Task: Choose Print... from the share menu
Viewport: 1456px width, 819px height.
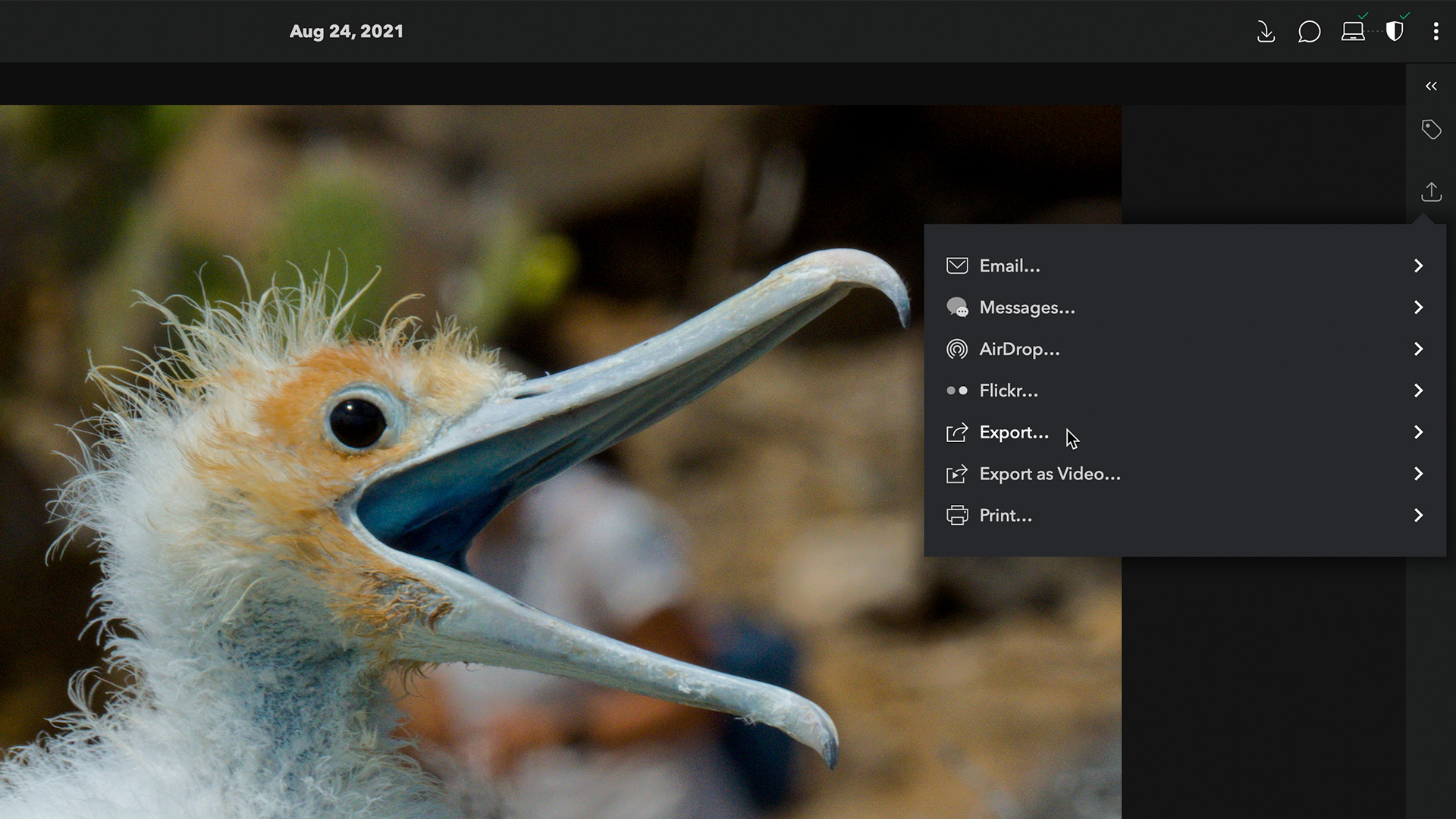Action: (x=1185, y=516)
